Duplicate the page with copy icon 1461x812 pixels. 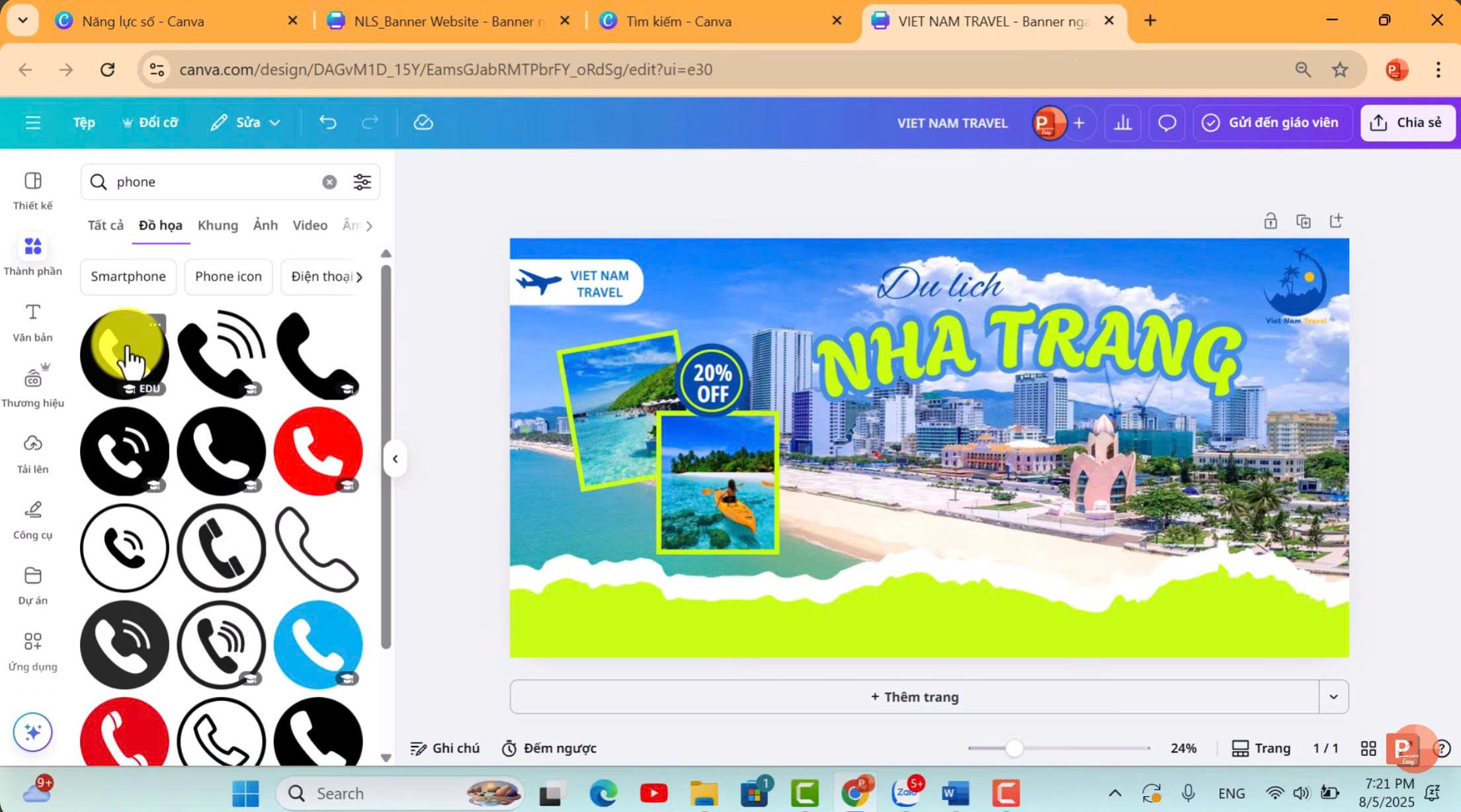point(1303,221)
